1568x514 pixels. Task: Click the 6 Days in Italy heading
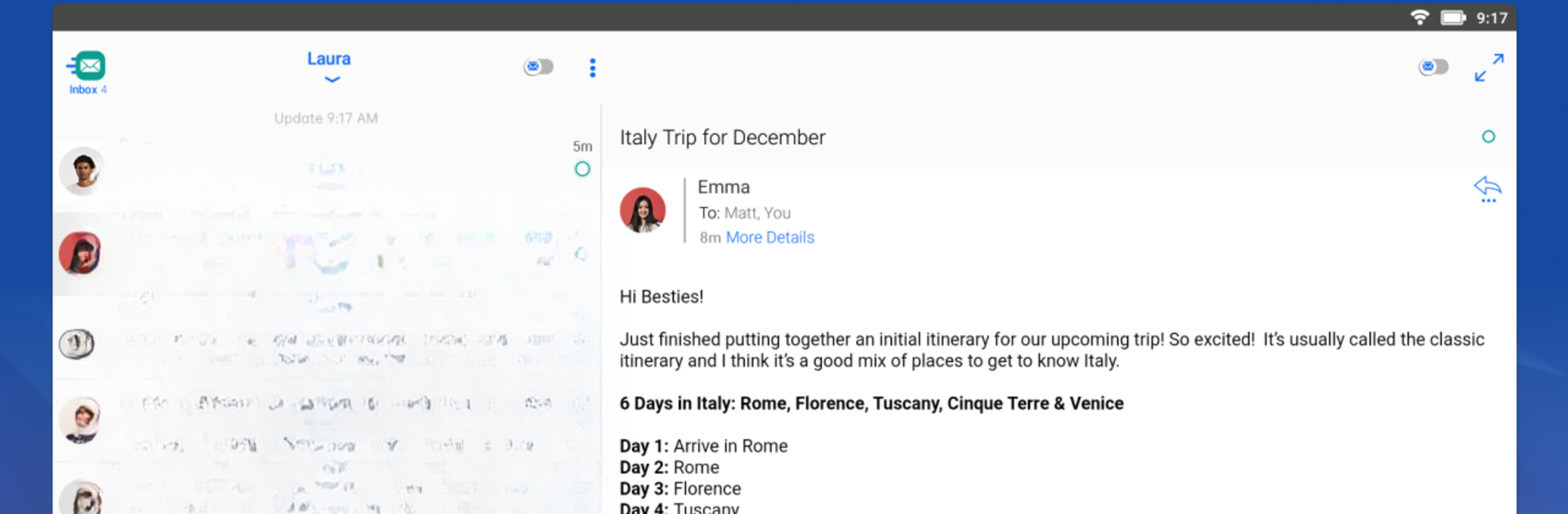(871, 403)
